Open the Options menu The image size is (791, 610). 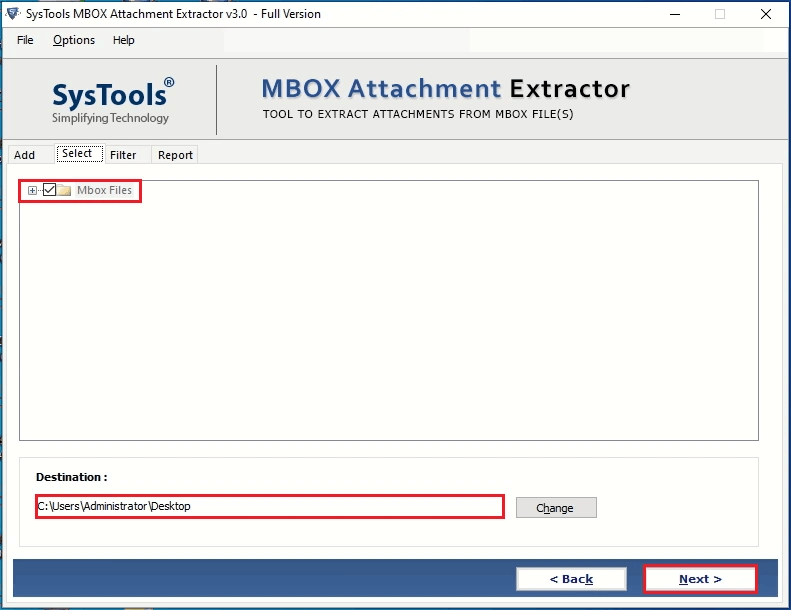pyautogui.click(x=74, y=40)
